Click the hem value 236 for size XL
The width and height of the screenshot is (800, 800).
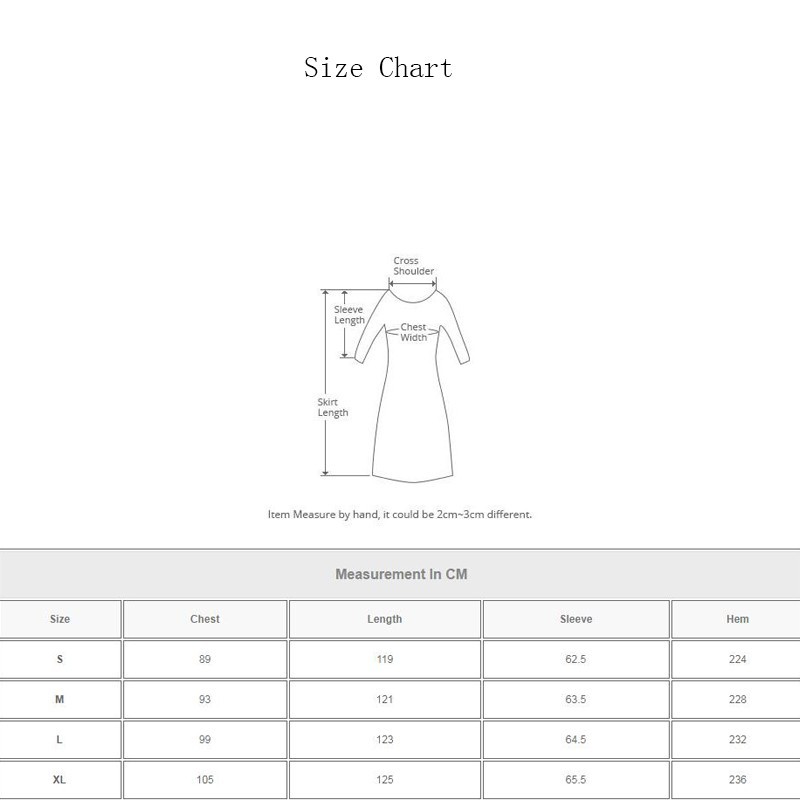736,779
